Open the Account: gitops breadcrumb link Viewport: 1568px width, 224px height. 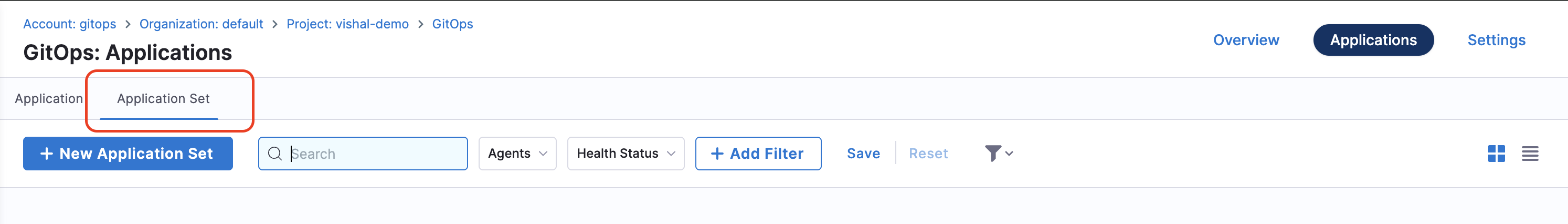pyautogui.click(x=69, y=24)
